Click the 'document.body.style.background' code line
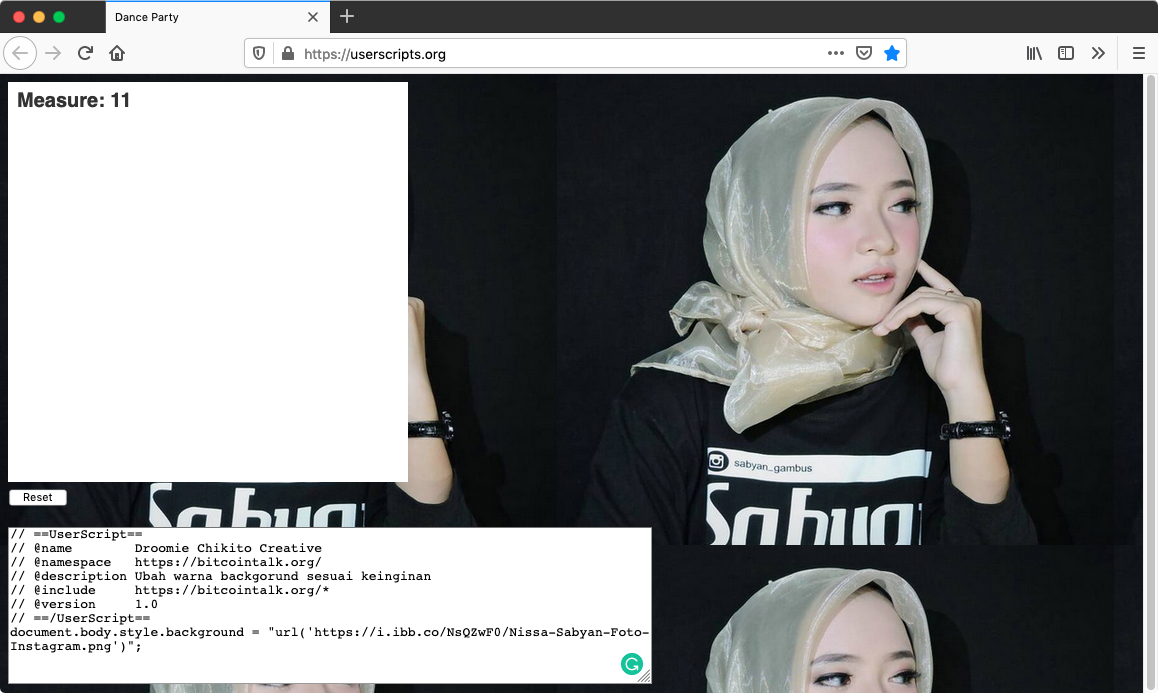The image size is (1158, 693). 329,639
